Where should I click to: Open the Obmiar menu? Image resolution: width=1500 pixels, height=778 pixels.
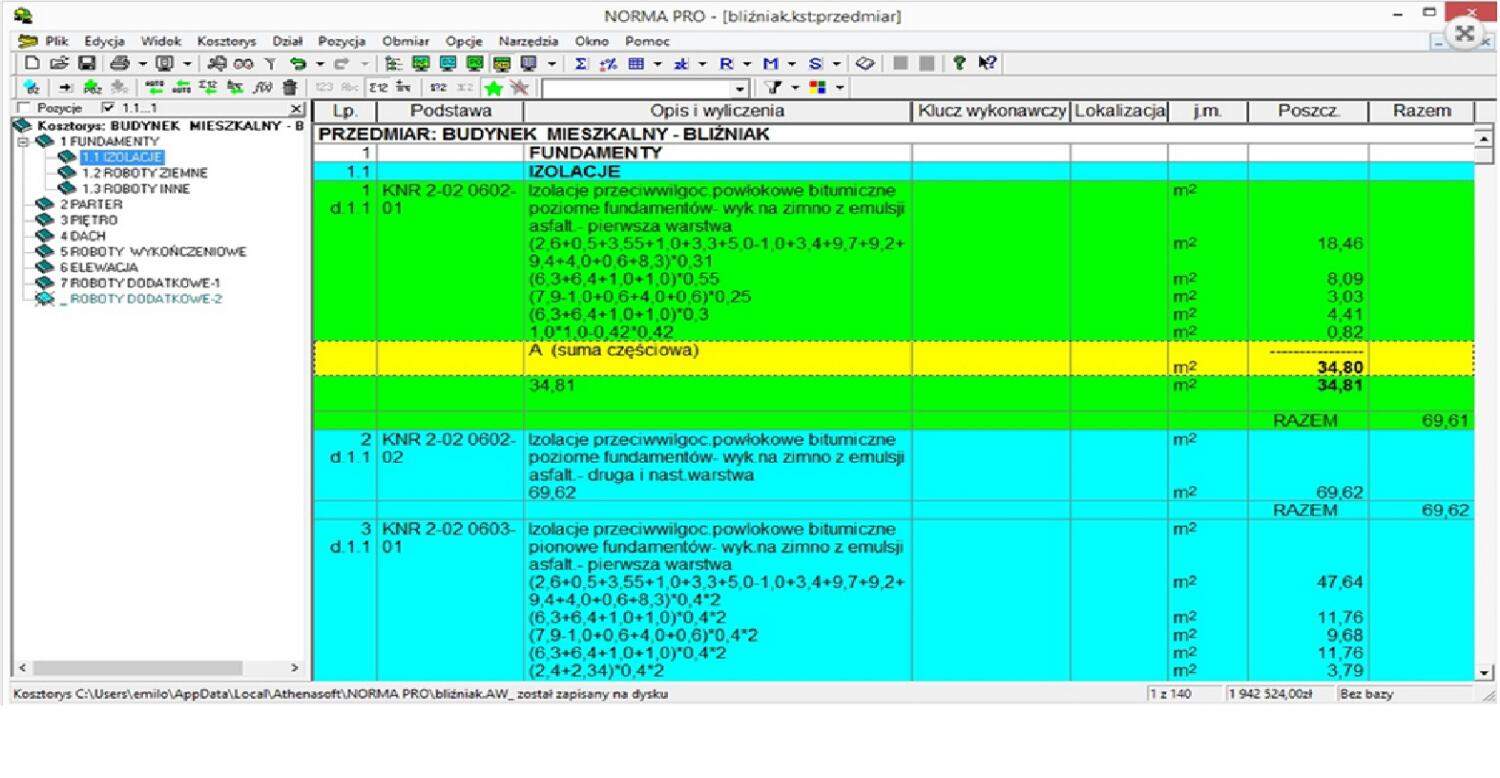click(405, 41)
